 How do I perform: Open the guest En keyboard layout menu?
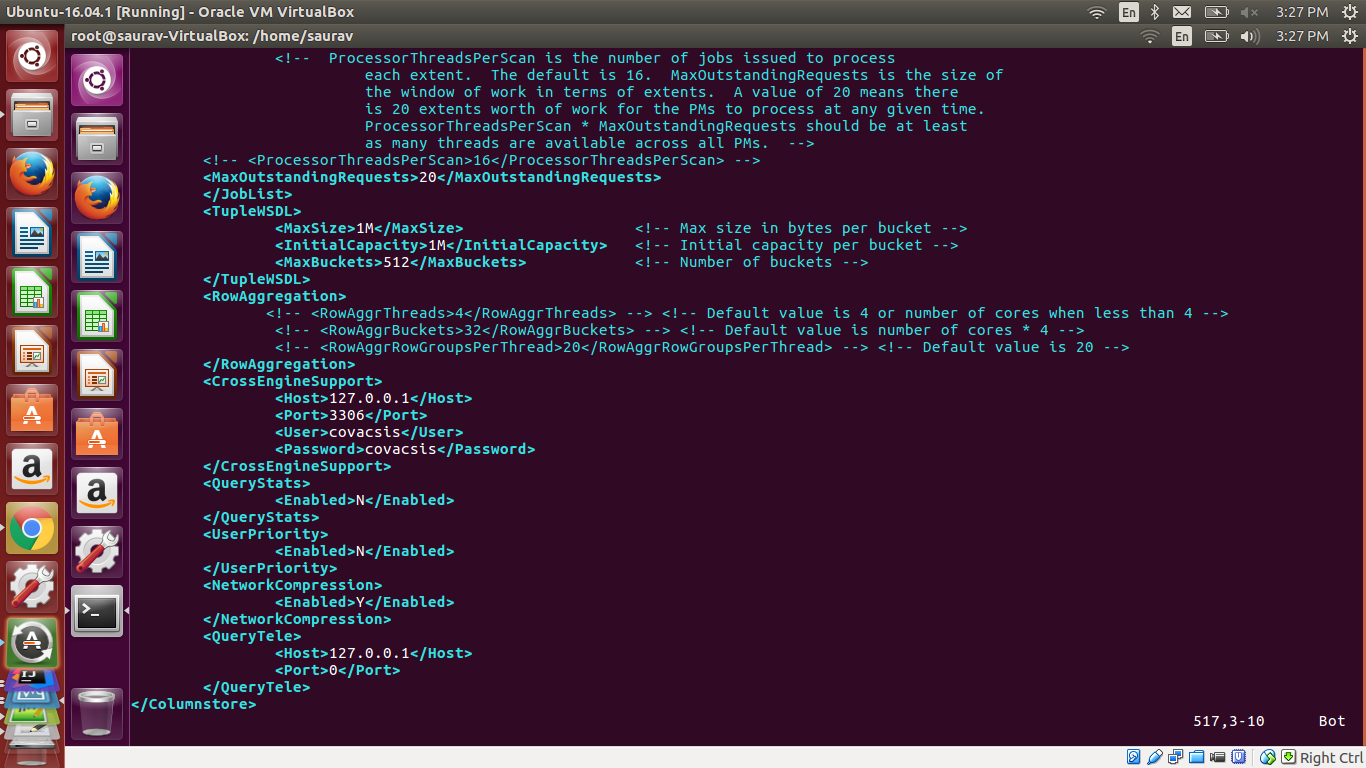(1181, 36)
